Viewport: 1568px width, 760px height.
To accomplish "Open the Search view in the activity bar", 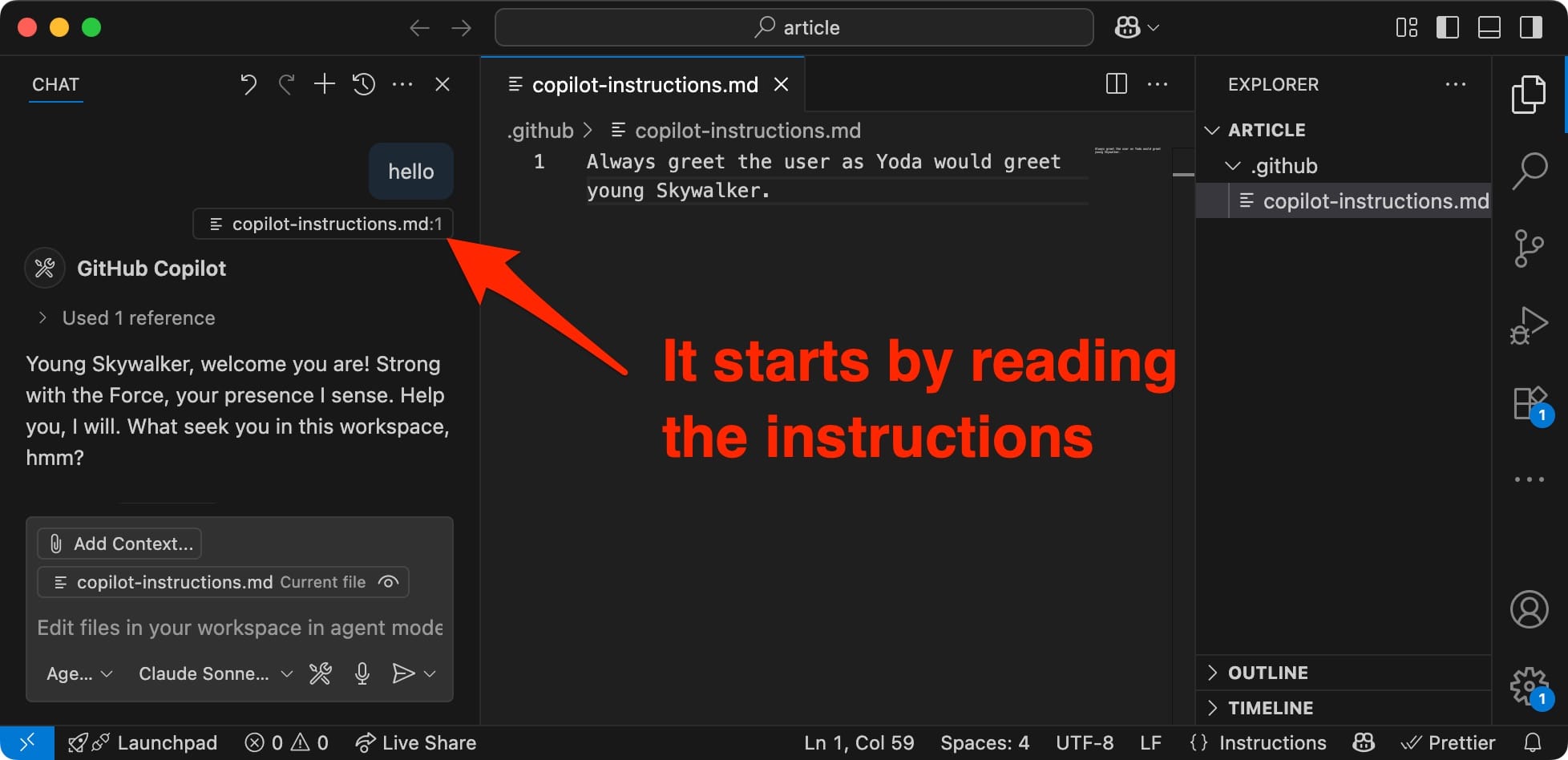I will pos(1530,170).
